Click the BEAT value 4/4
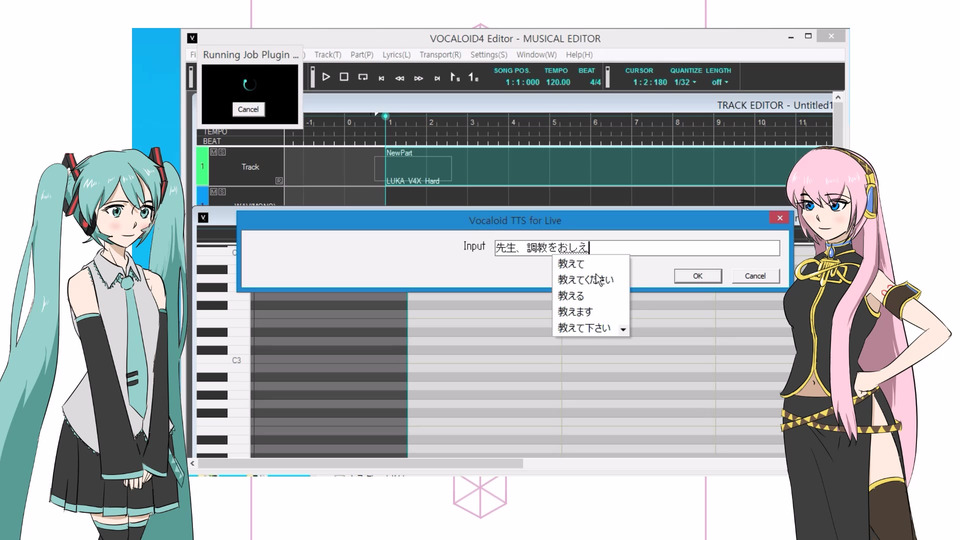960x540 pixels. [595, 82]
